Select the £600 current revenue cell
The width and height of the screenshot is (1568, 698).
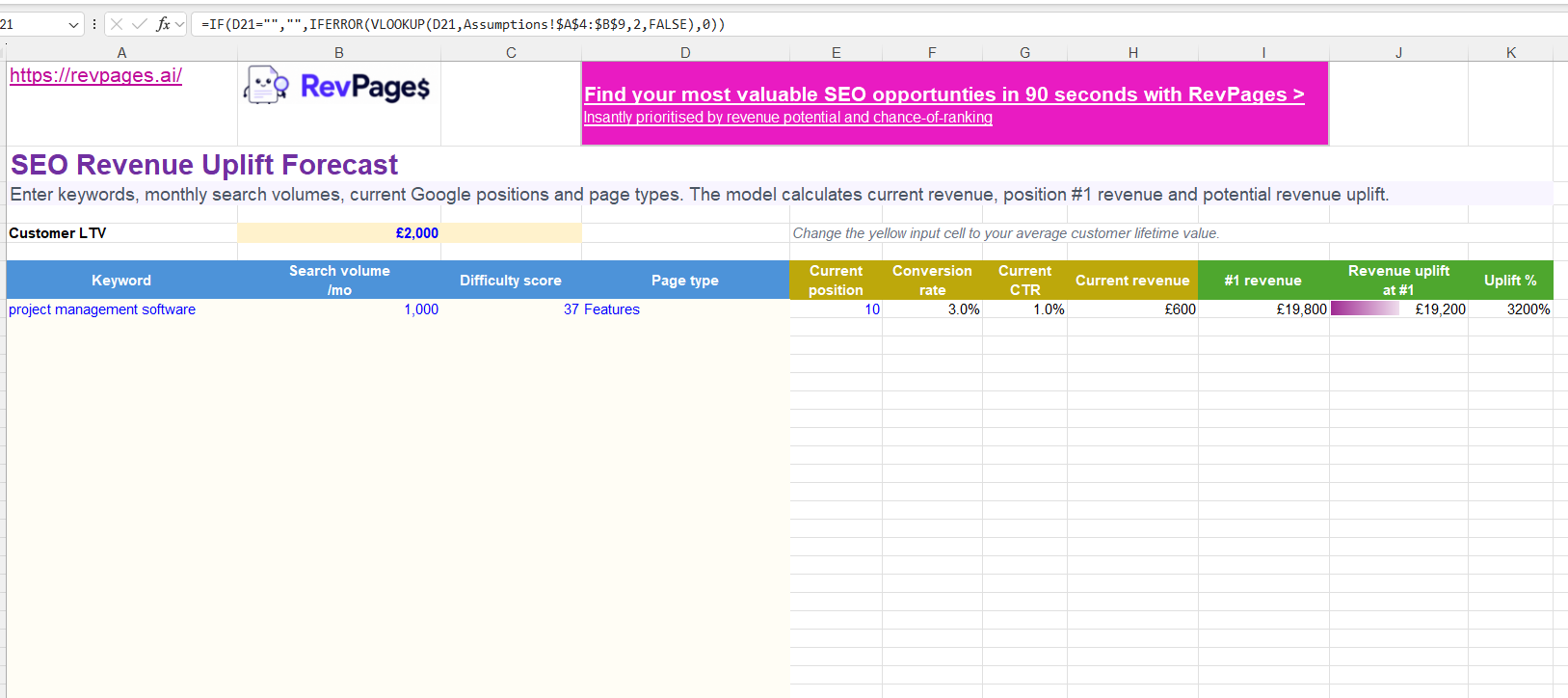(1132, 309)
